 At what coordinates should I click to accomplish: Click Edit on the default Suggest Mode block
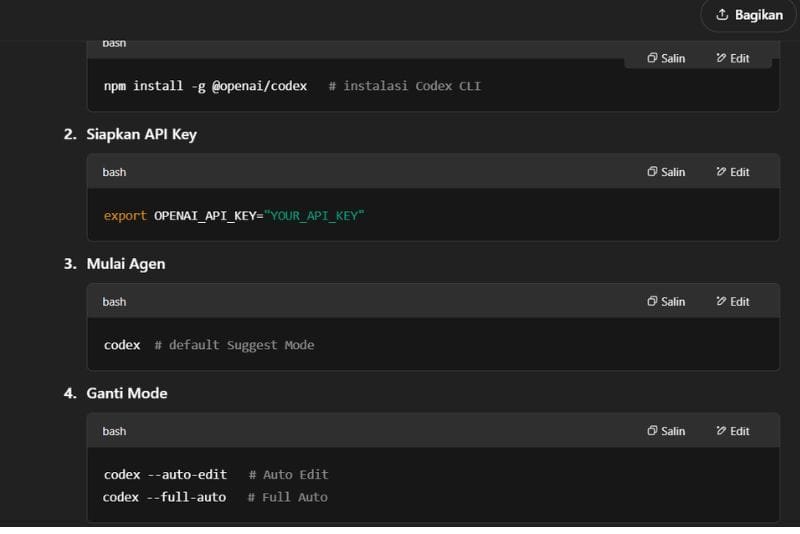[x=733, y=302]
